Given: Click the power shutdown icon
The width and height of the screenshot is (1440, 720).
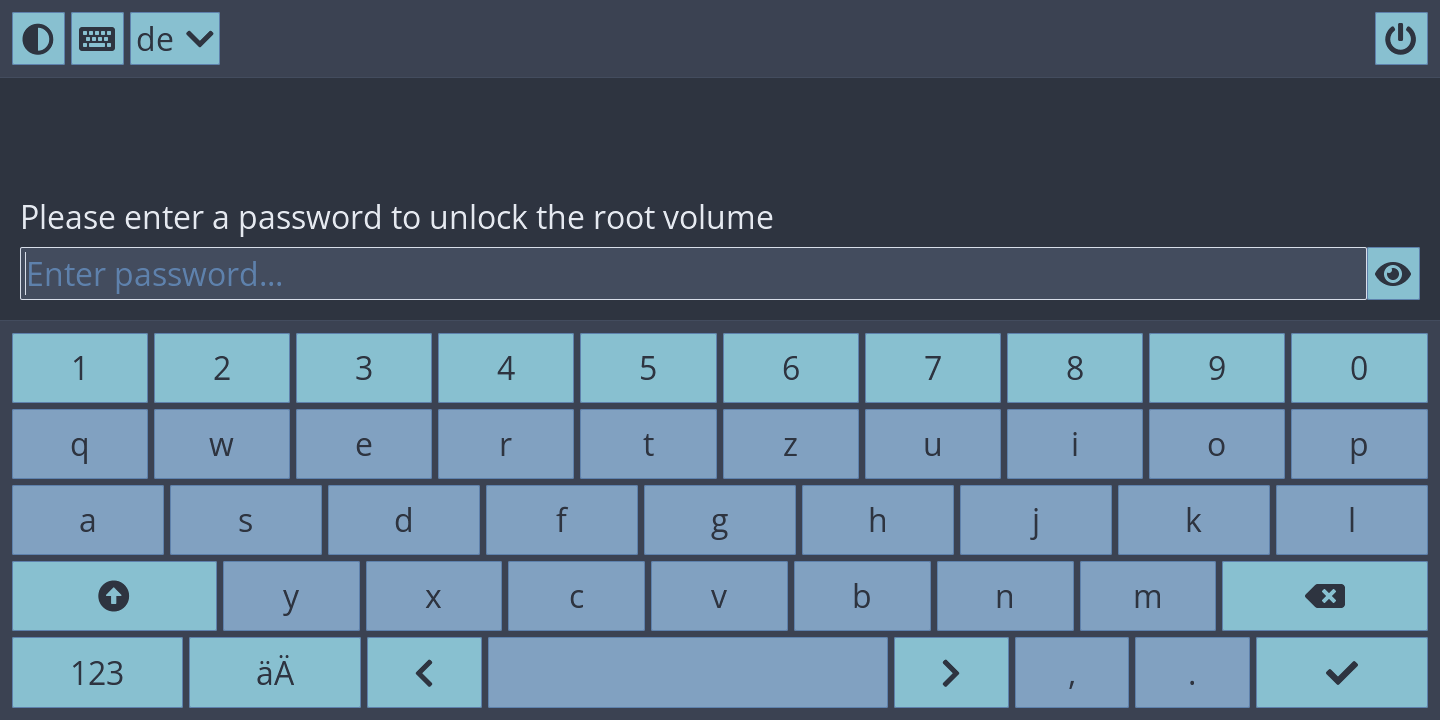Looking at the screenshot, I should pos(1400,39).
